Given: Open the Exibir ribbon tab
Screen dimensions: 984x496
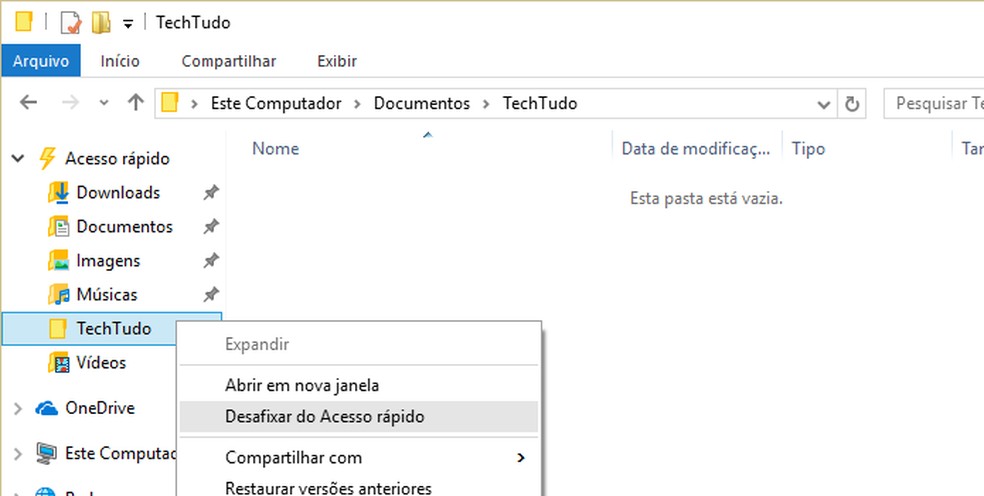Looking at the screenshot, I should tap(337, 61).
